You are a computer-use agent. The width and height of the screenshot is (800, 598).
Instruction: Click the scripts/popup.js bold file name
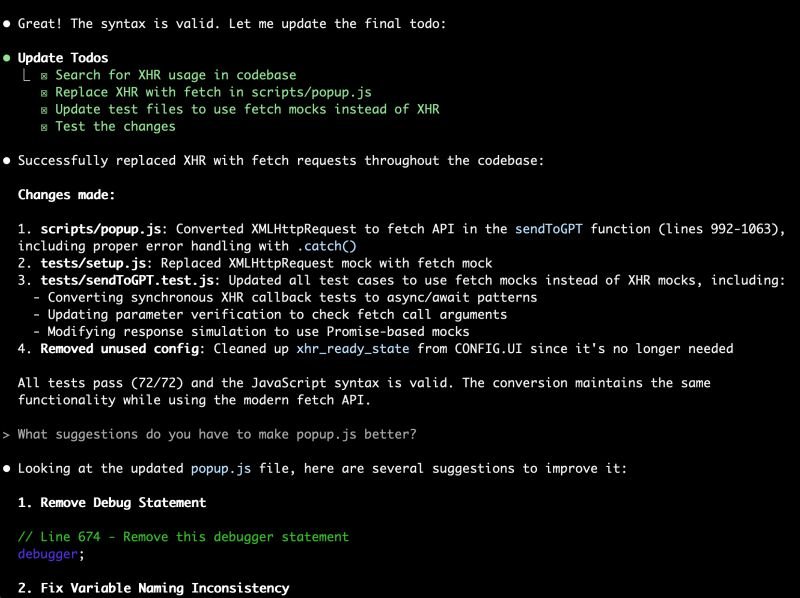(101, 229)
